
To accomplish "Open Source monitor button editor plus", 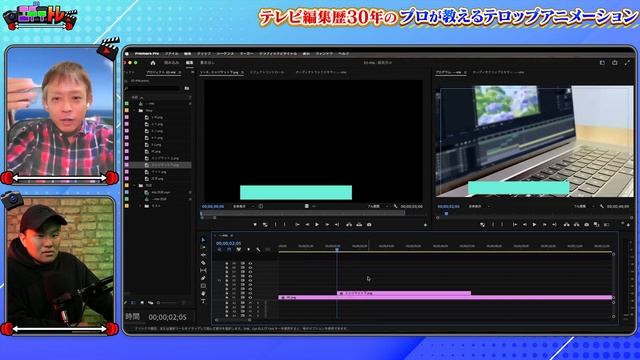I will coord(425,225).
